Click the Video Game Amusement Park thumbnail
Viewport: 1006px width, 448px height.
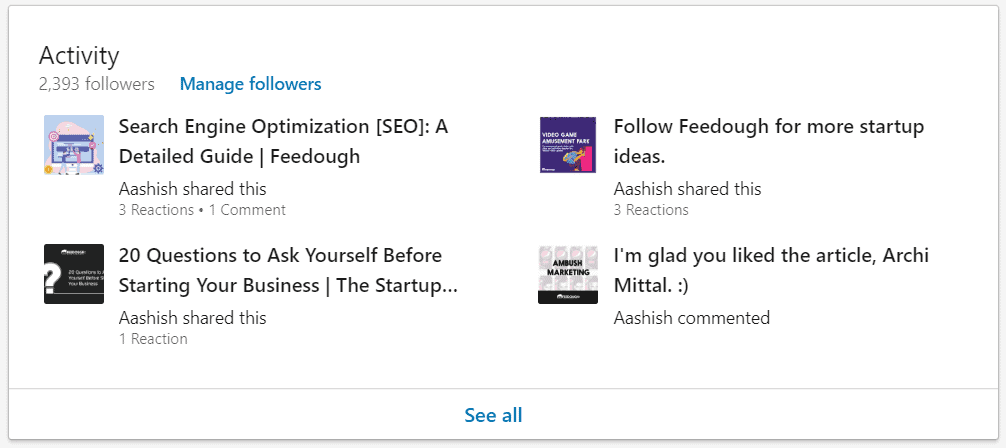[x=568, y=145]
